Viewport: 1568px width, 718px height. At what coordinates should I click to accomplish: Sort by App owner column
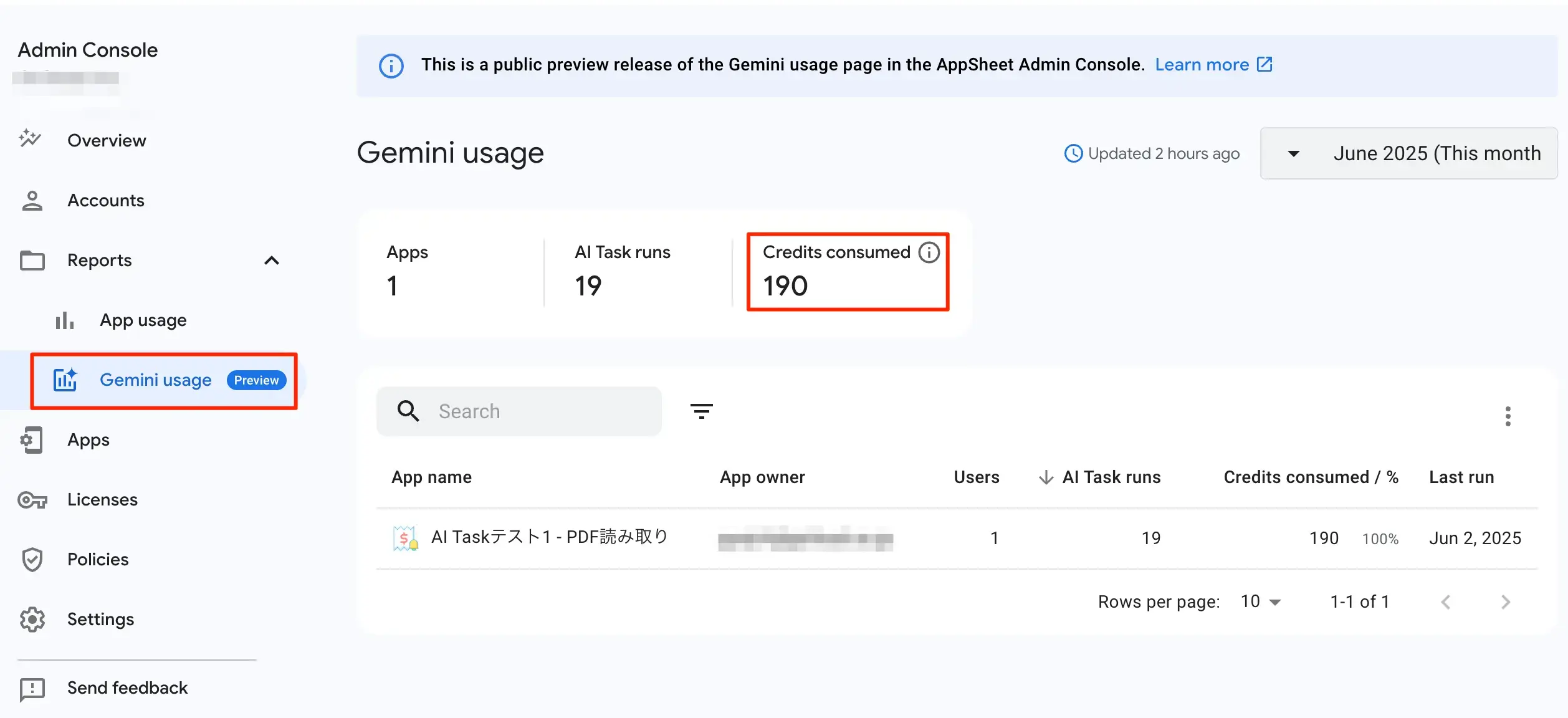tap(763, 477)
